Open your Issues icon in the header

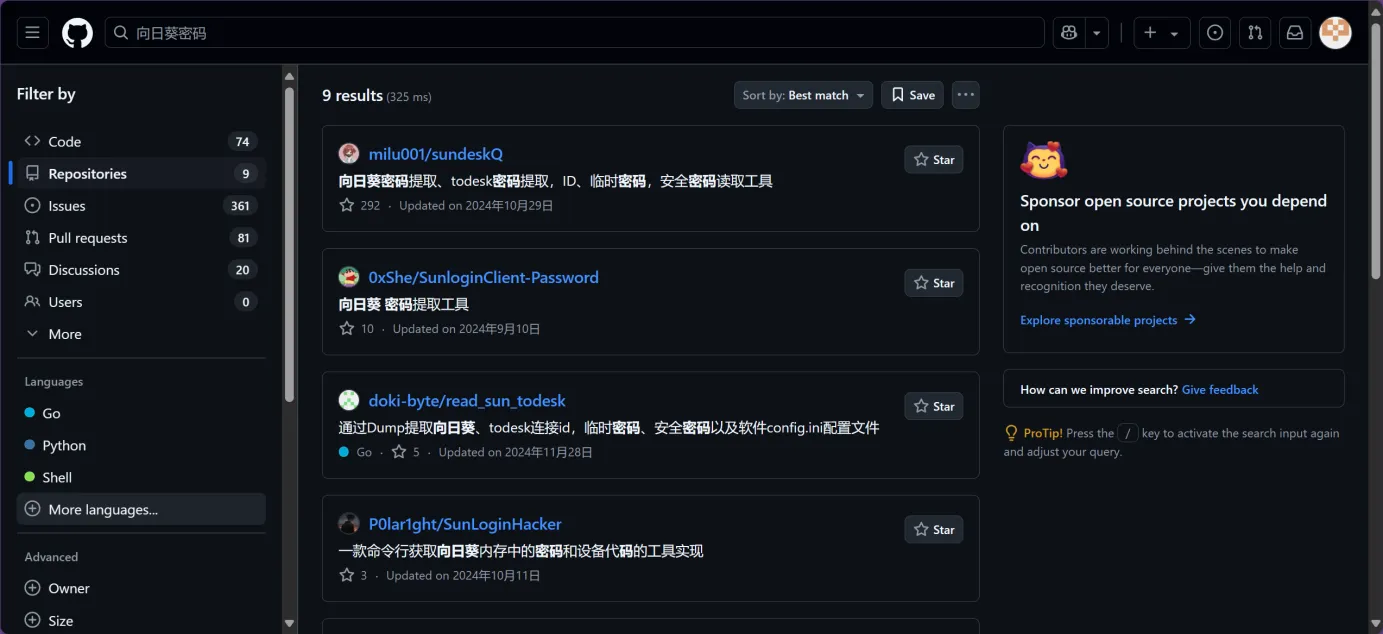[1215, 33]
